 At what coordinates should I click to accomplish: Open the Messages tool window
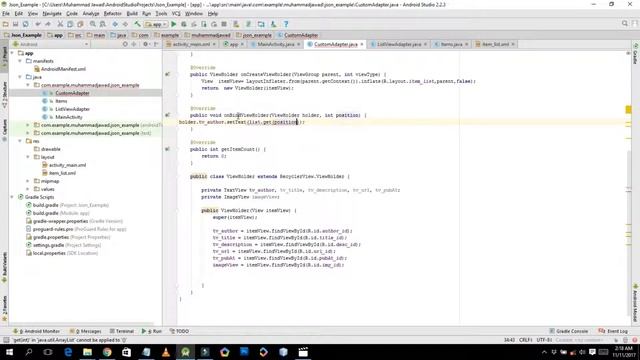(86, 331)
